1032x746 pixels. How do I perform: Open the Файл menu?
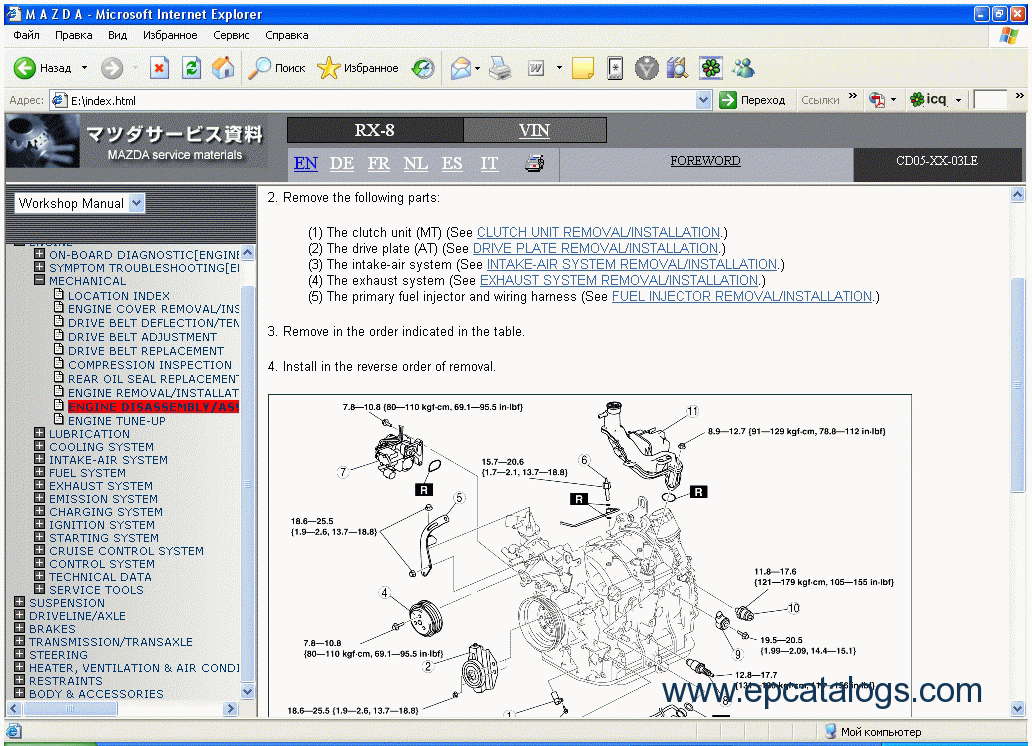tap(26, 35)
